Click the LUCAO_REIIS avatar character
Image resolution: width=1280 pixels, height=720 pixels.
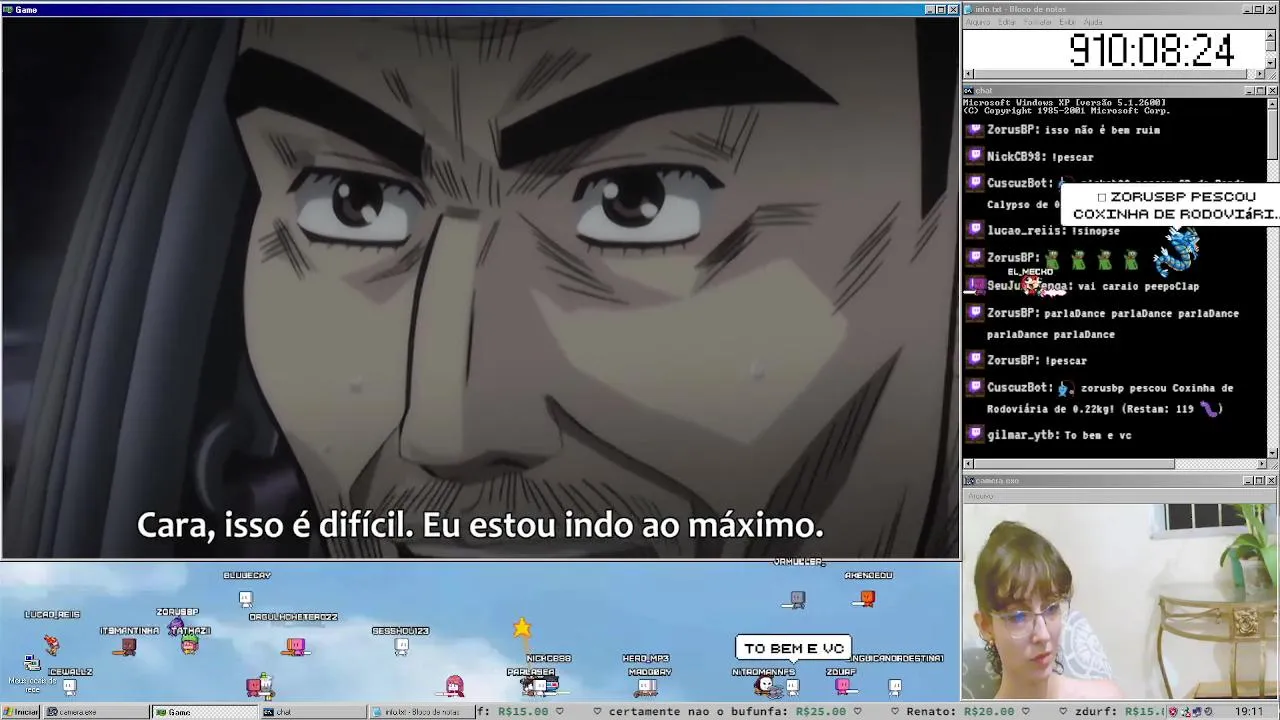(51, 645)
